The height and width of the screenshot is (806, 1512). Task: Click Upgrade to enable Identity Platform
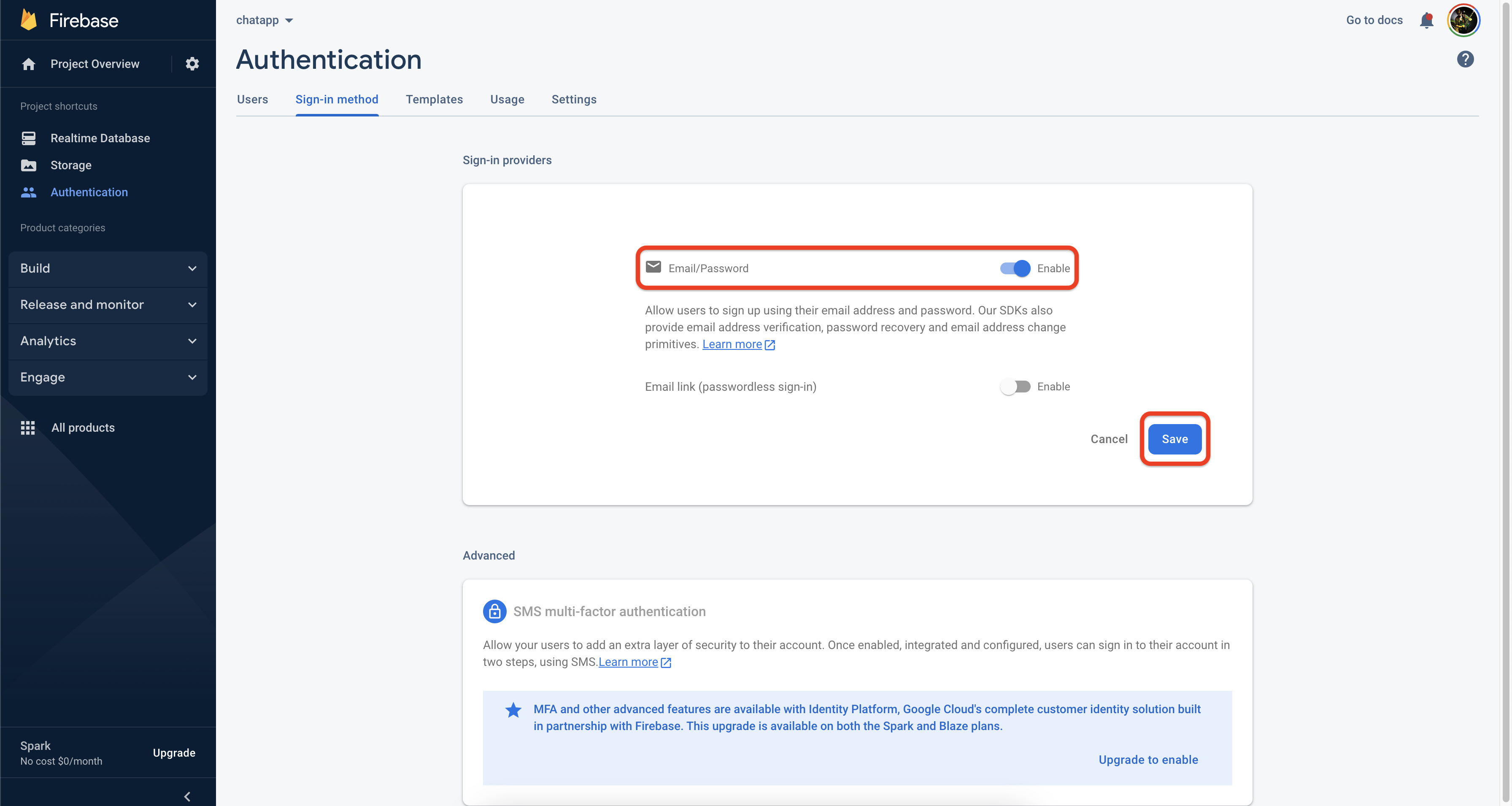tap(1148, 759)
